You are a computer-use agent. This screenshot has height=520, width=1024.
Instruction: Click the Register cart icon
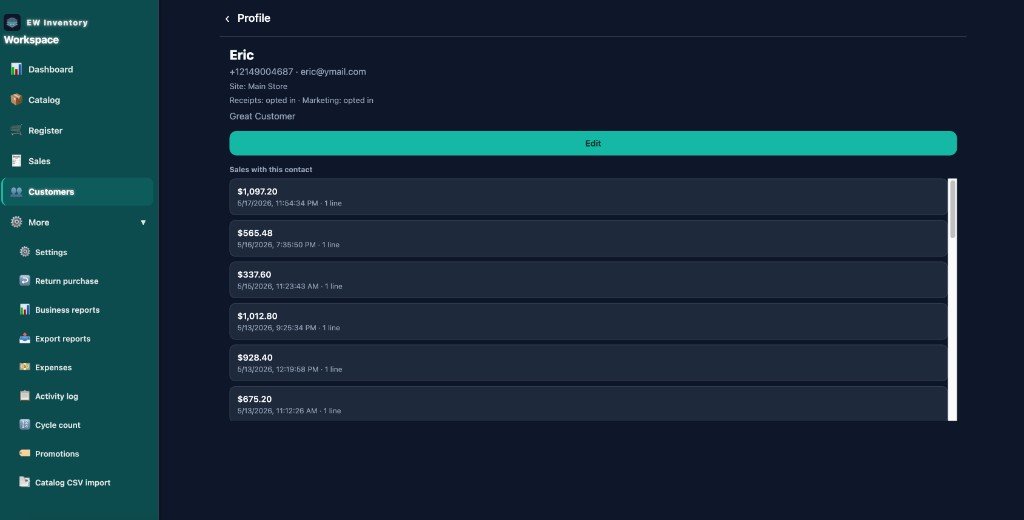[16, 130]
